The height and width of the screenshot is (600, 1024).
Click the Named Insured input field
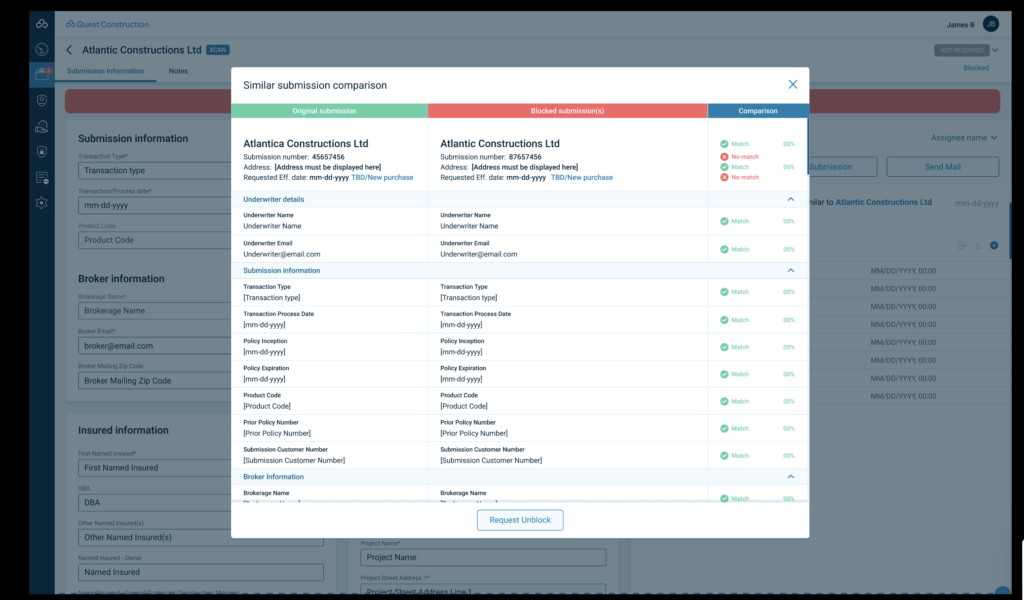pos(200,572)
